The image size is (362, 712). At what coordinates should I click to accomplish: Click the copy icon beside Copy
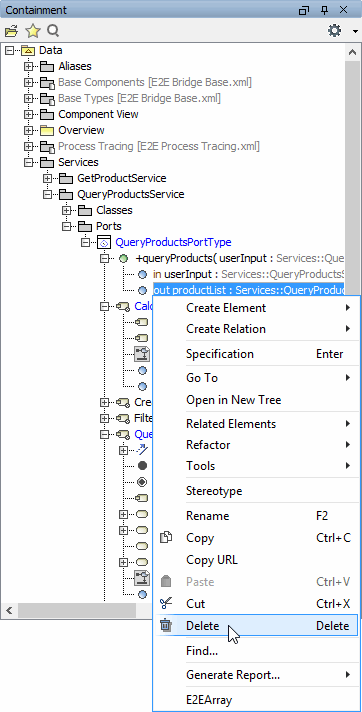pyautogui.click(x=166, y=537)
